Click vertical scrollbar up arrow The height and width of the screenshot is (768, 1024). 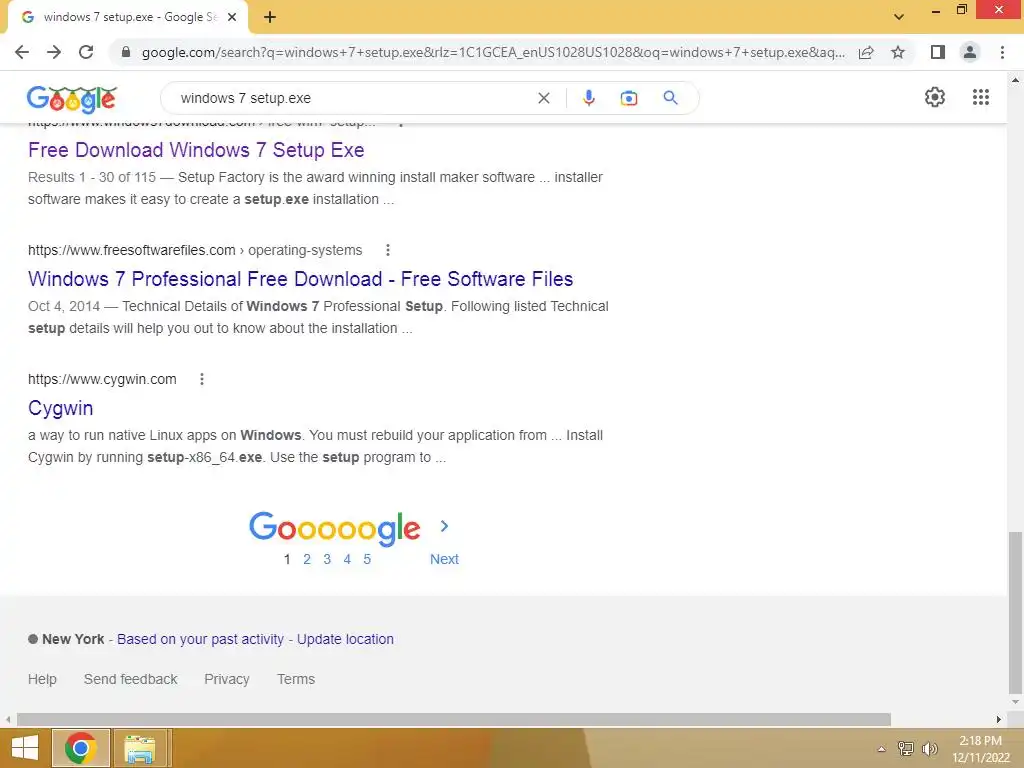[x=1015, y=80]
